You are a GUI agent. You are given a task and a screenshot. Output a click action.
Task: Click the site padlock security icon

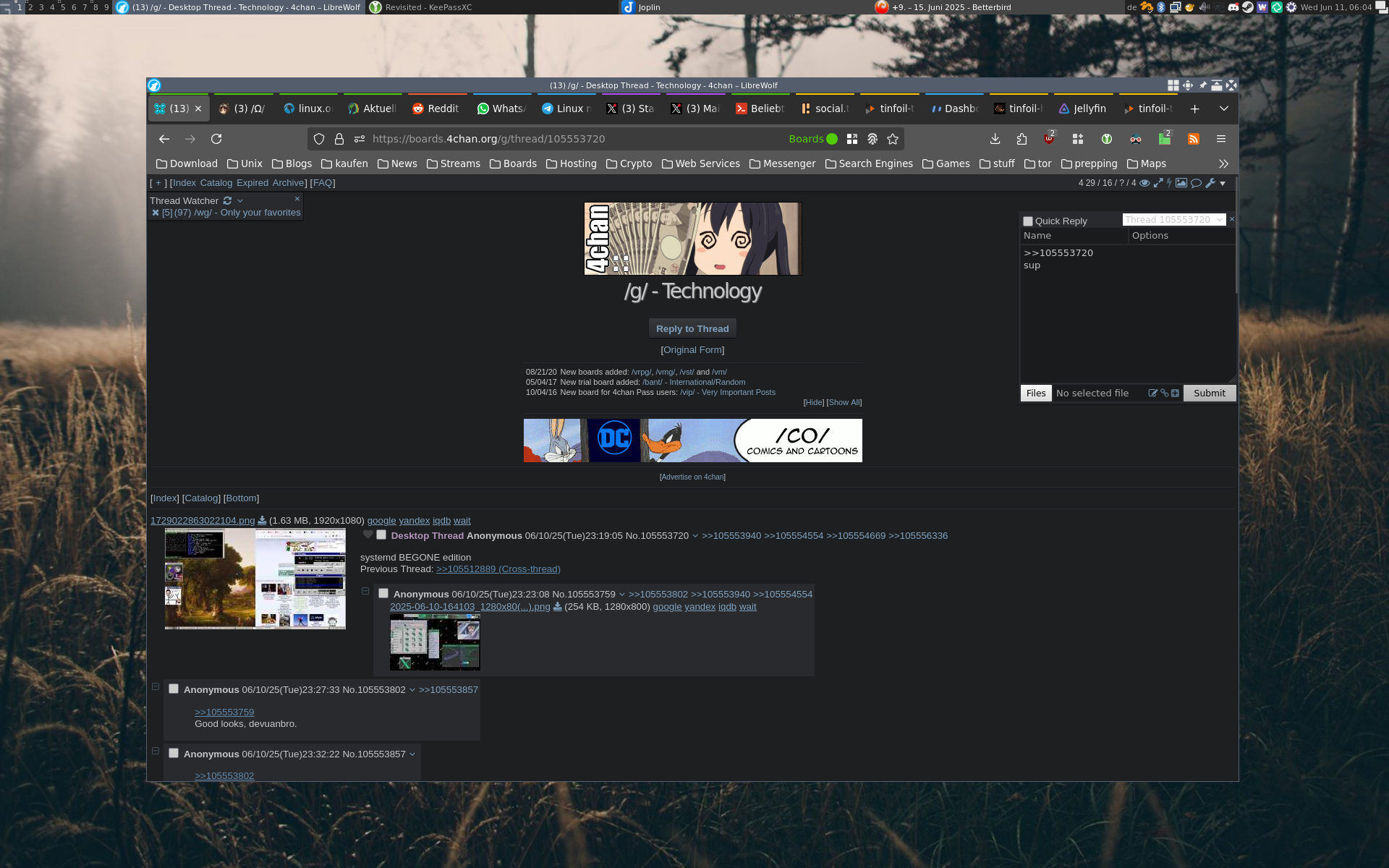pos(339,139)
